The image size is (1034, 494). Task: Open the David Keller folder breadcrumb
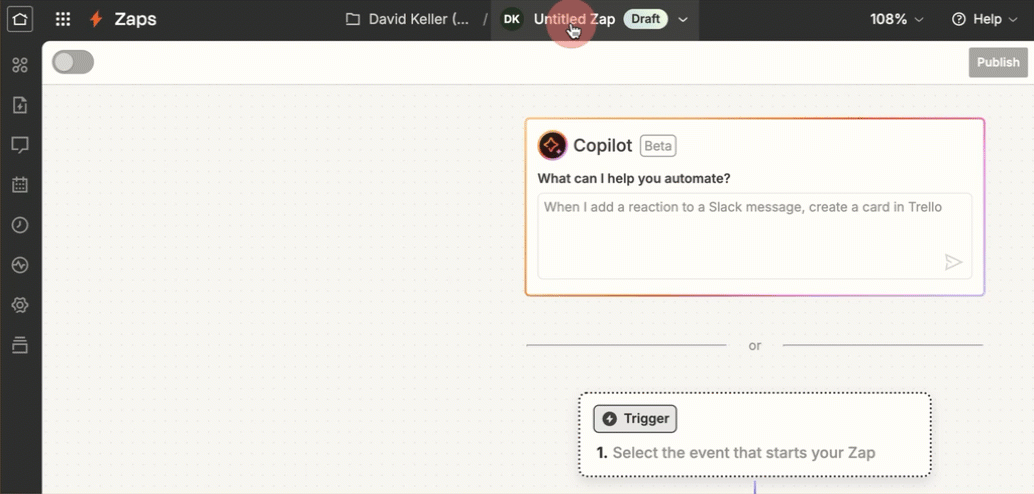[407, 19]
